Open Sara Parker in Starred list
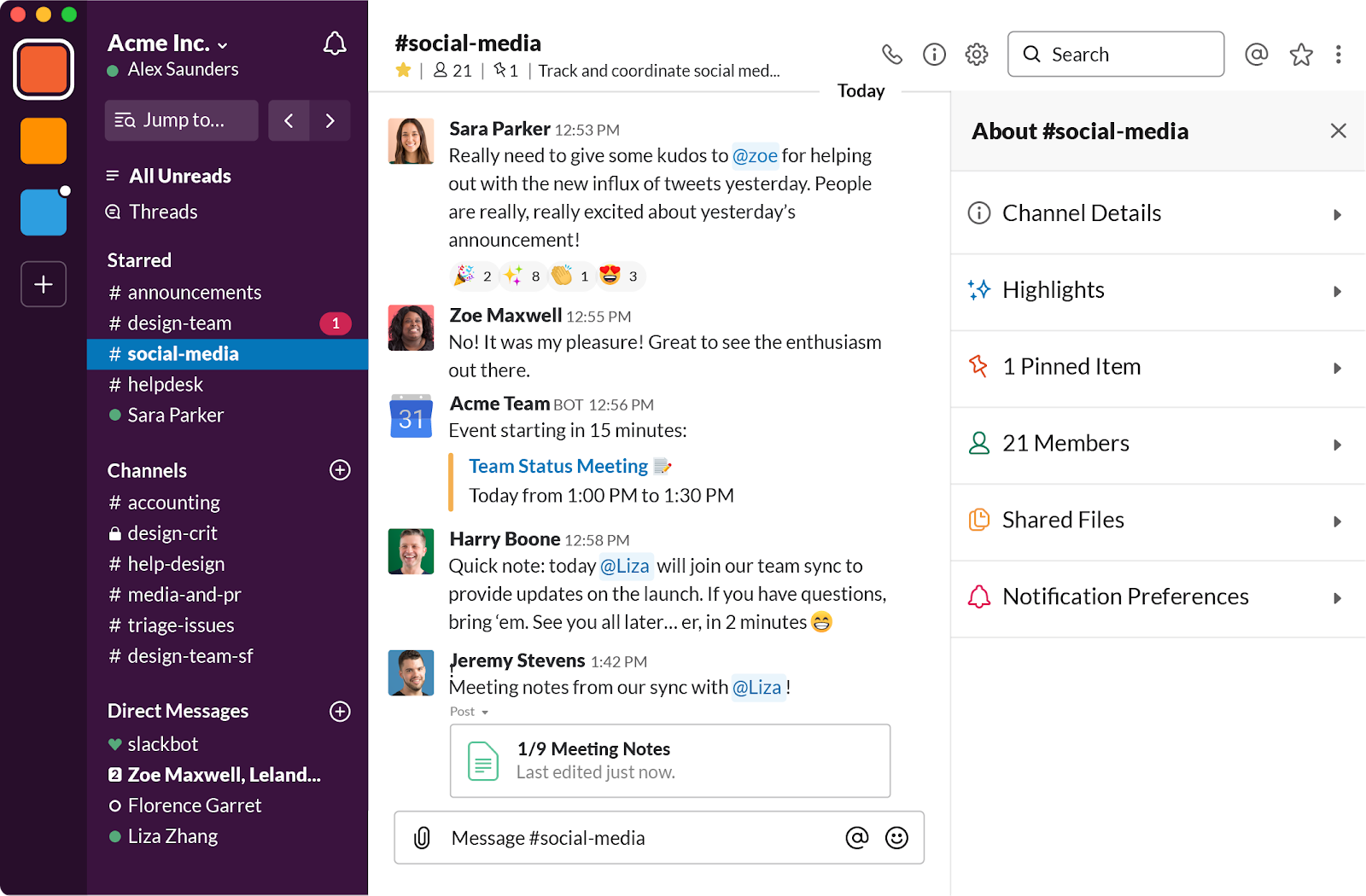The image size is (1366, 896). pos(227,416)
